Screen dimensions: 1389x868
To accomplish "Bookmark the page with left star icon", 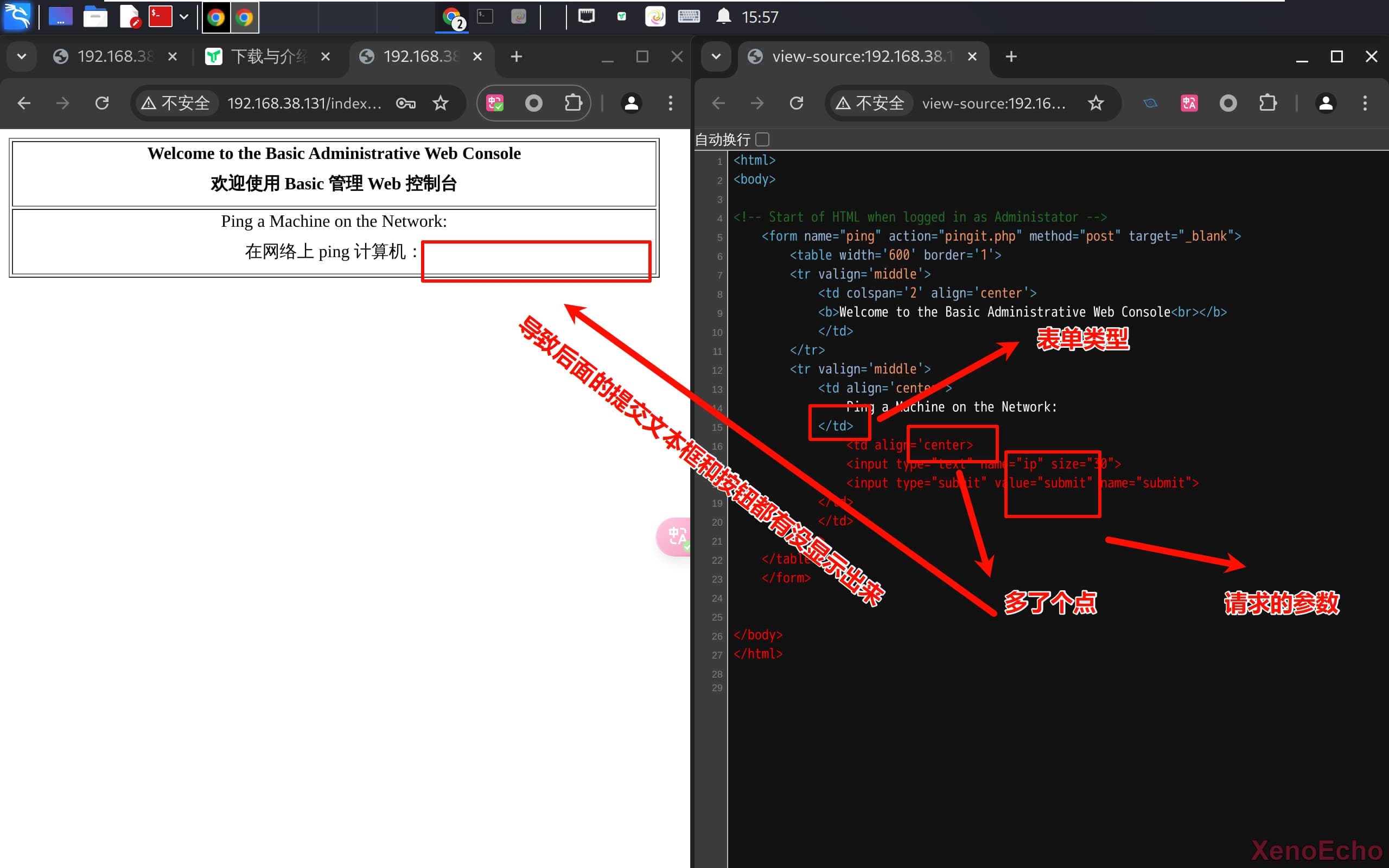I will tap(440, 103).
